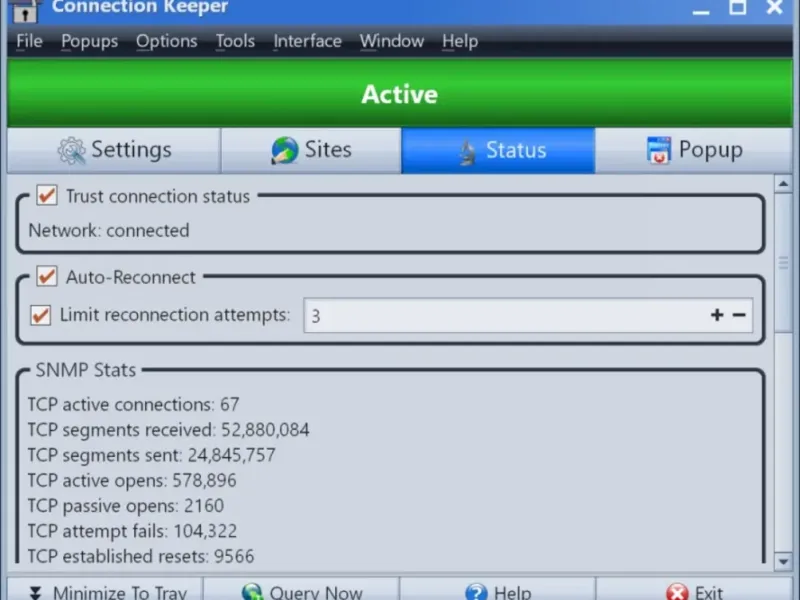Click the green Active status banner
Image resolution: width=800 pixels, height=600 pixels.
[x=399, y=93]
